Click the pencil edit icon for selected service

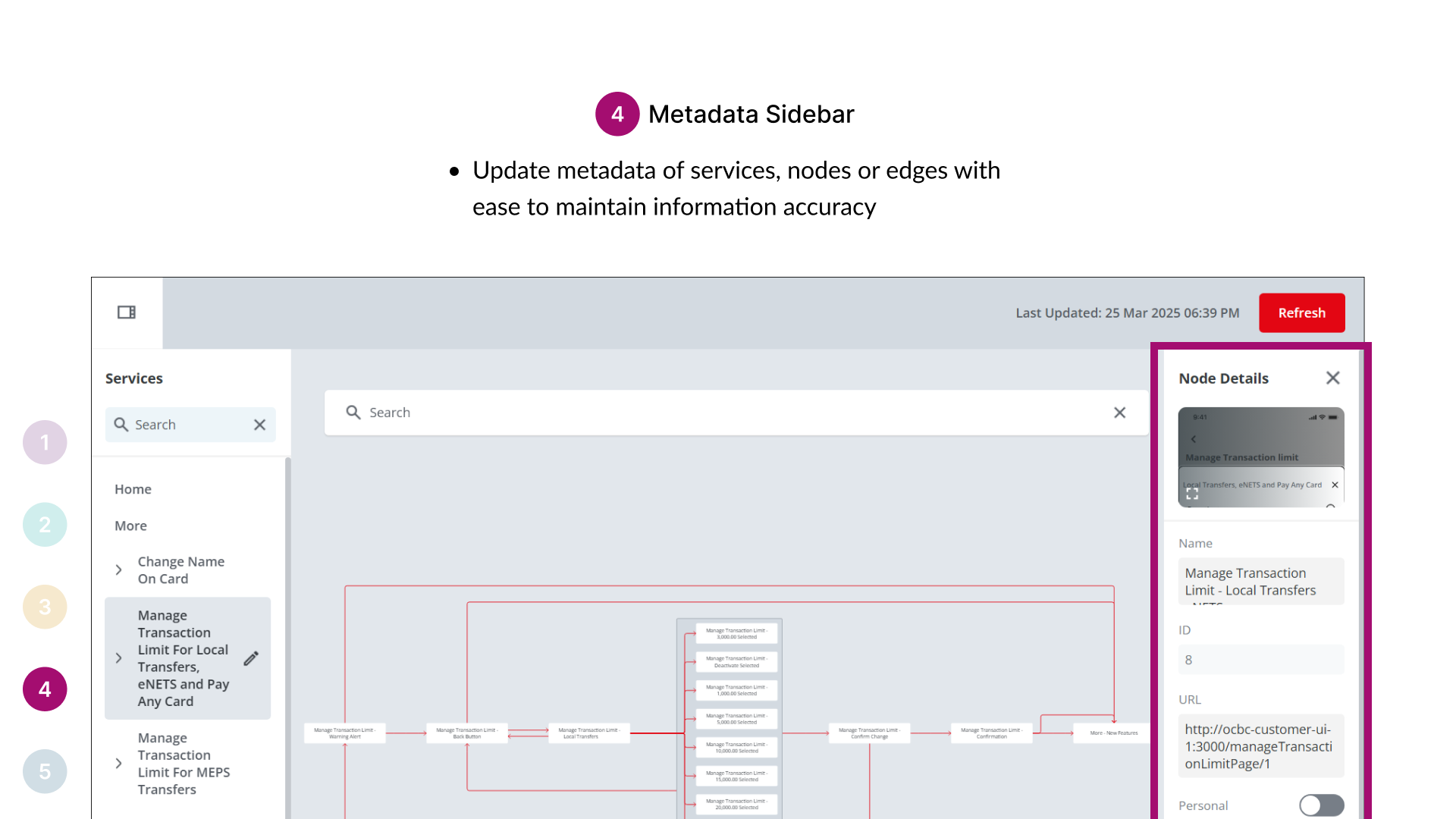251,658
